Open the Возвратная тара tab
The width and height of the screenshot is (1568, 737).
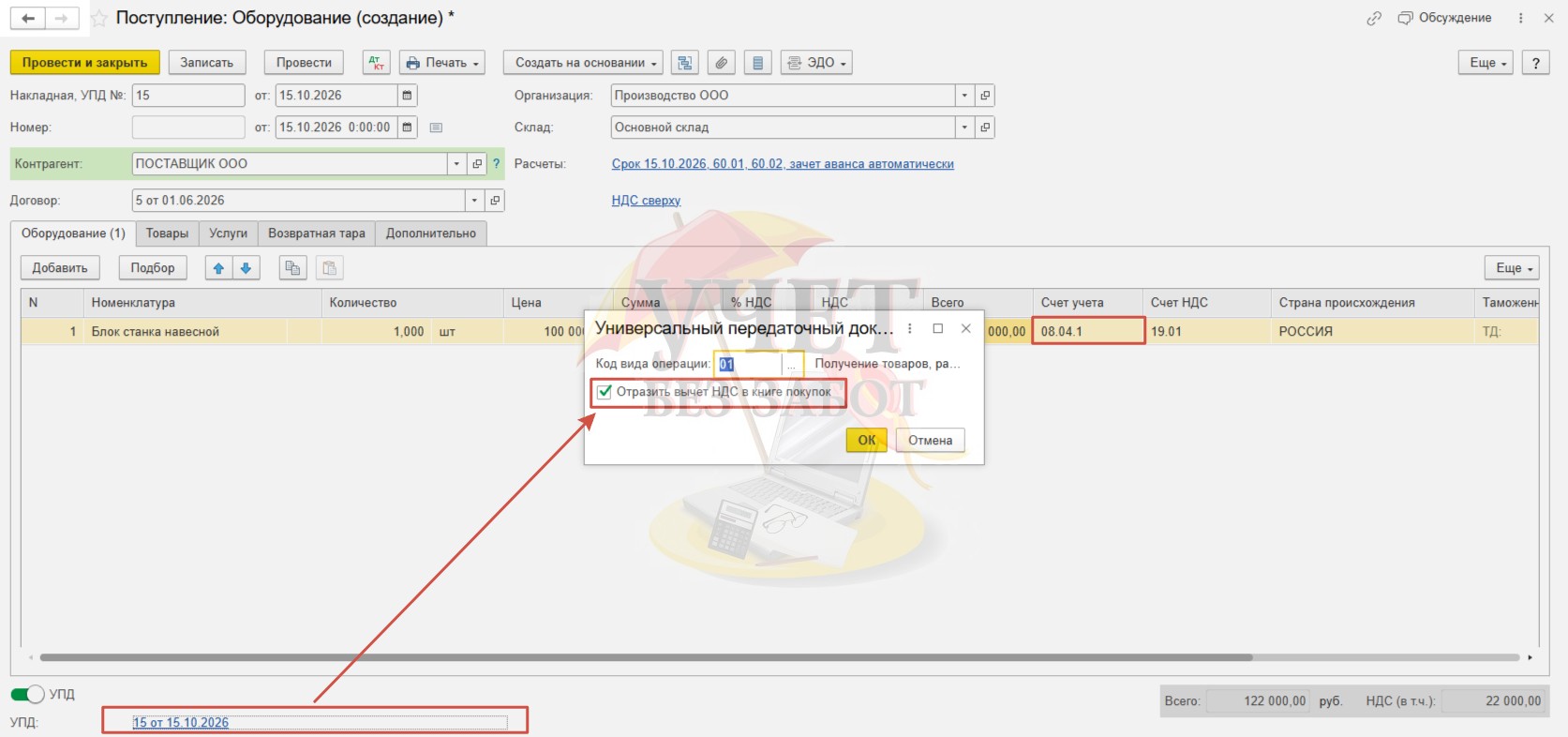[317, 233]
